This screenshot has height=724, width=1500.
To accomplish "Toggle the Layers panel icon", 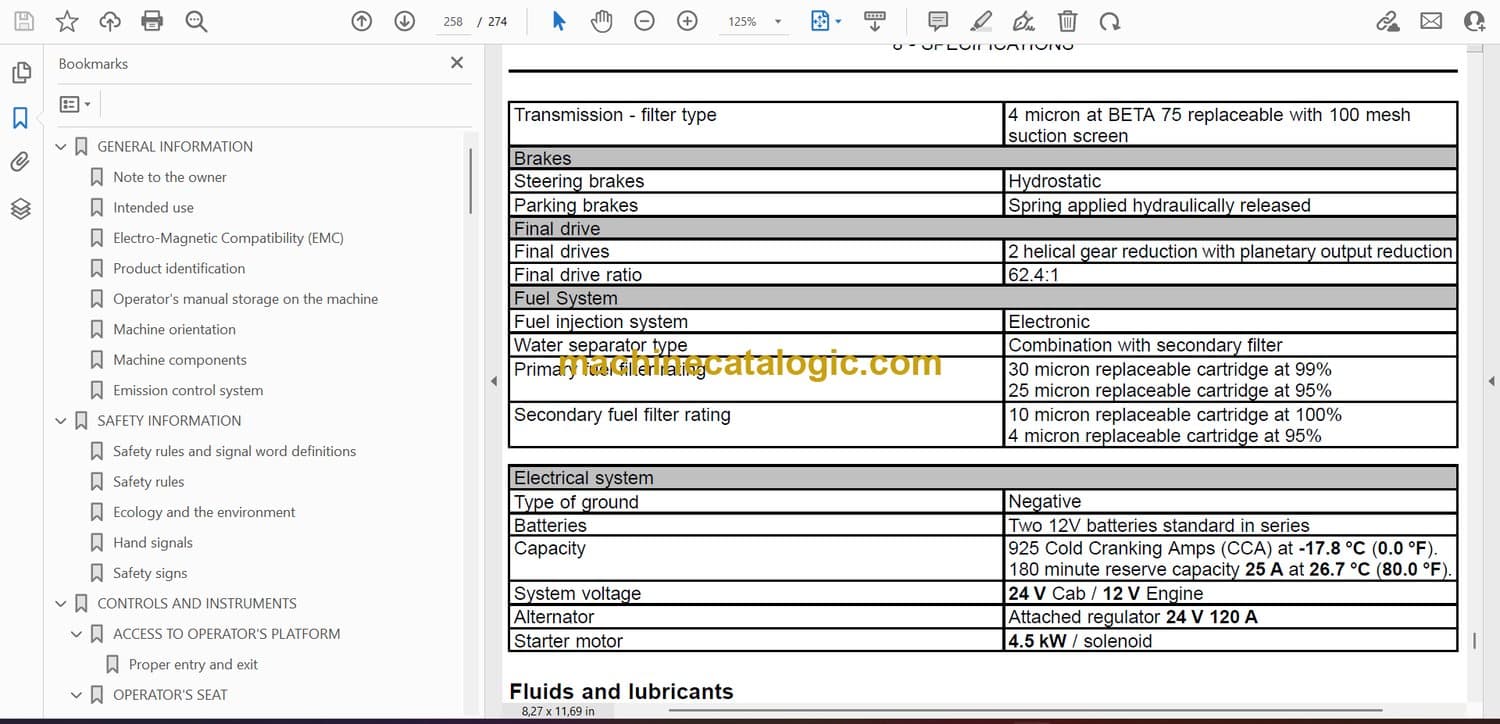I will (20, 208).
